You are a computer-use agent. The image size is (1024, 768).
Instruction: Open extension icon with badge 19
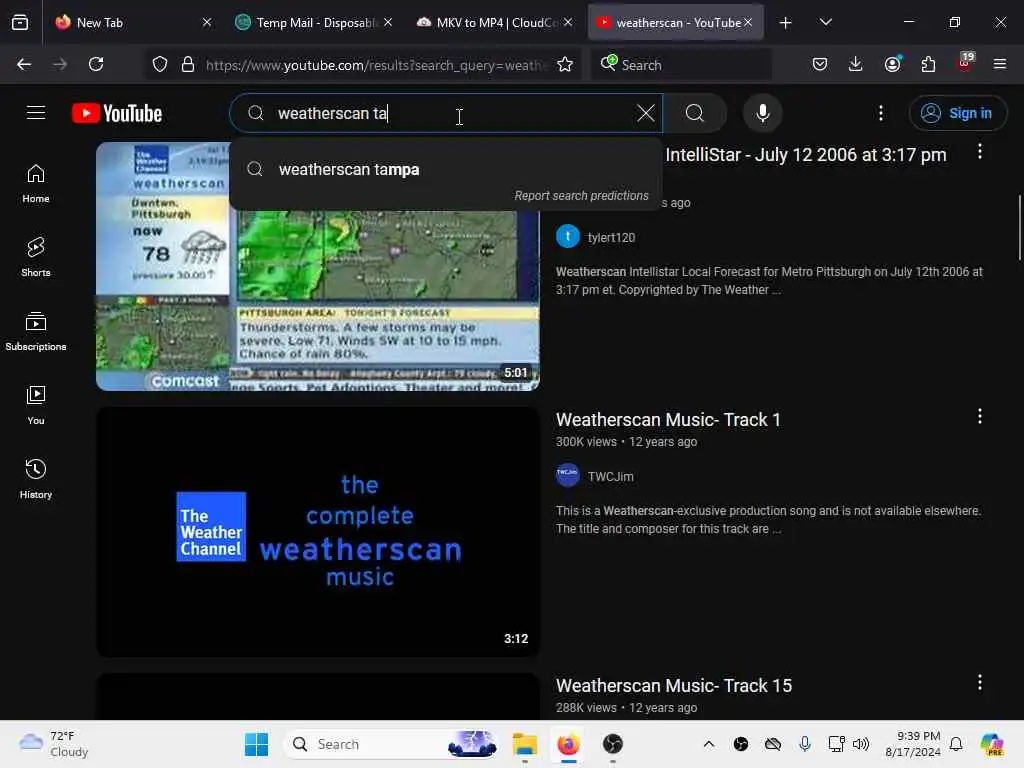[965, 63]
